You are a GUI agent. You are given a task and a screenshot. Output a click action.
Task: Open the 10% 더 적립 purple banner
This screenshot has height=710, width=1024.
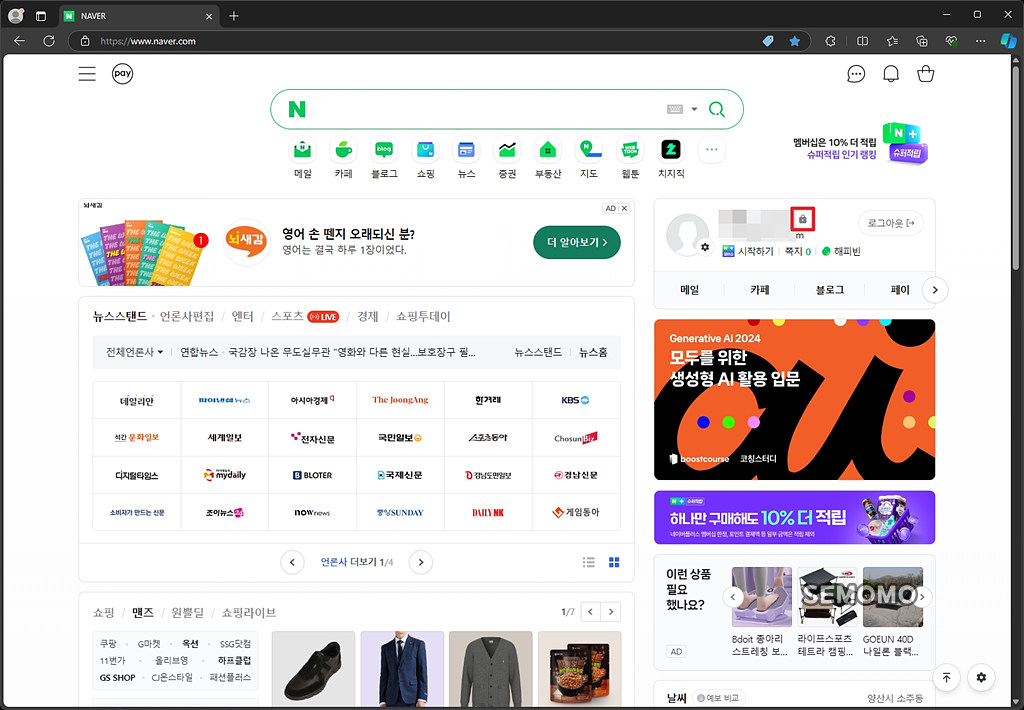794,517
